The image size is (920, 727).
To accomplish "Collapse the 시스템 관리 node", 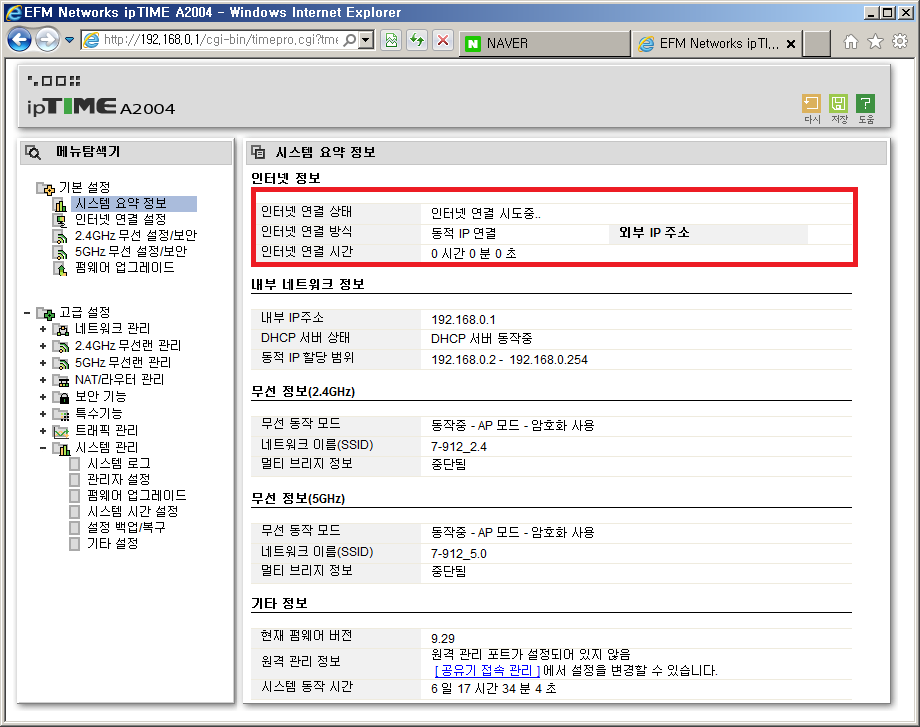I will coord(43,448).
